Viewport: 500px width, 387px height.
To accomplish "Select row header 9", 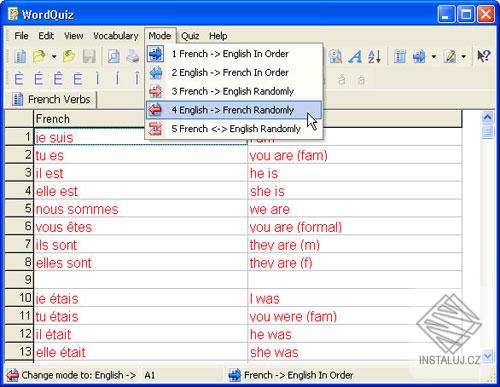I will pos(19,280).
